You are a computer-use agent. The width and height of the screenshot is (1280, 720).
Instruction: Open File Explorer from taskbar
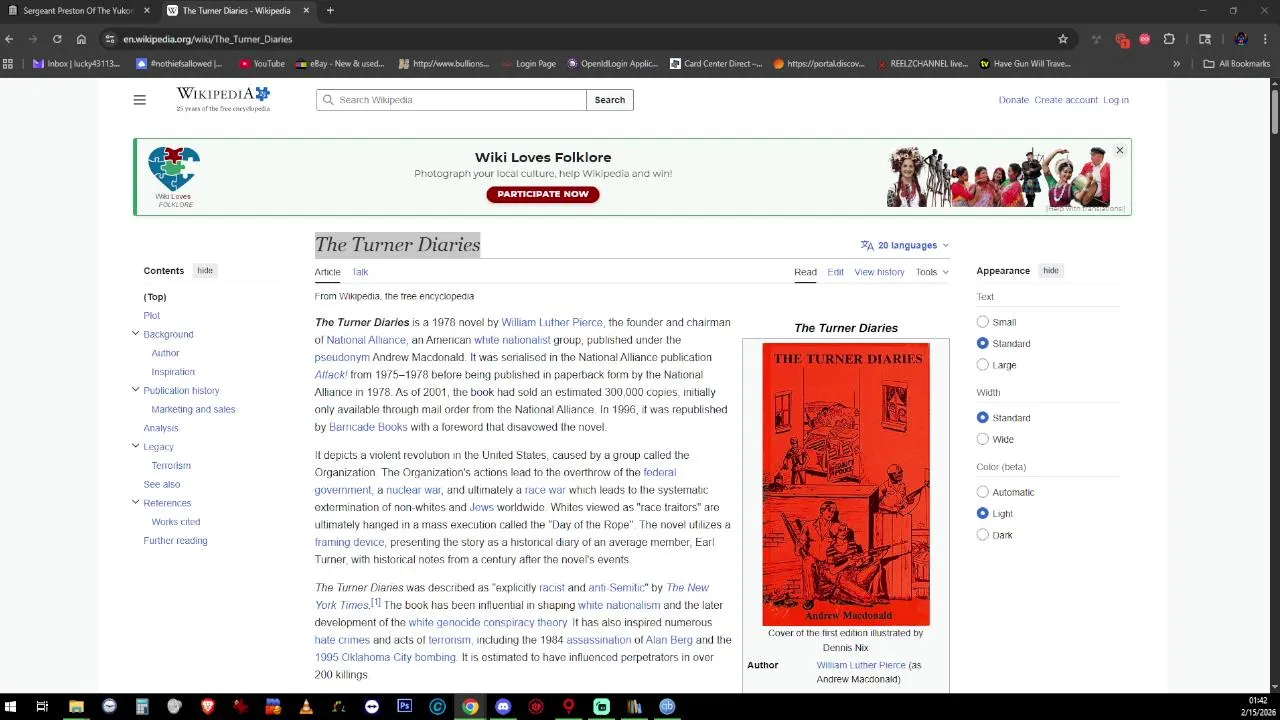(76, 707)
